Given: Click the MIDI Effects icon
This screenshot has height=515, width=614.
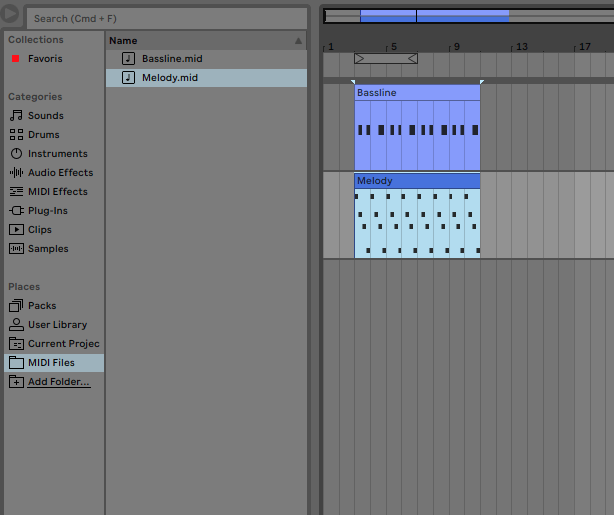Looking at the screenshot, I should click(x=16, y=192).
